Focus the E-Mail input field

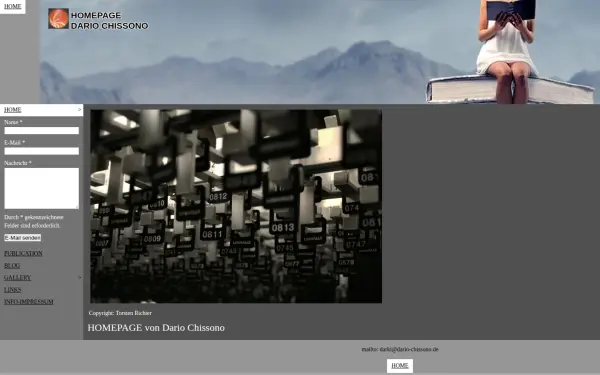(42, 151)
